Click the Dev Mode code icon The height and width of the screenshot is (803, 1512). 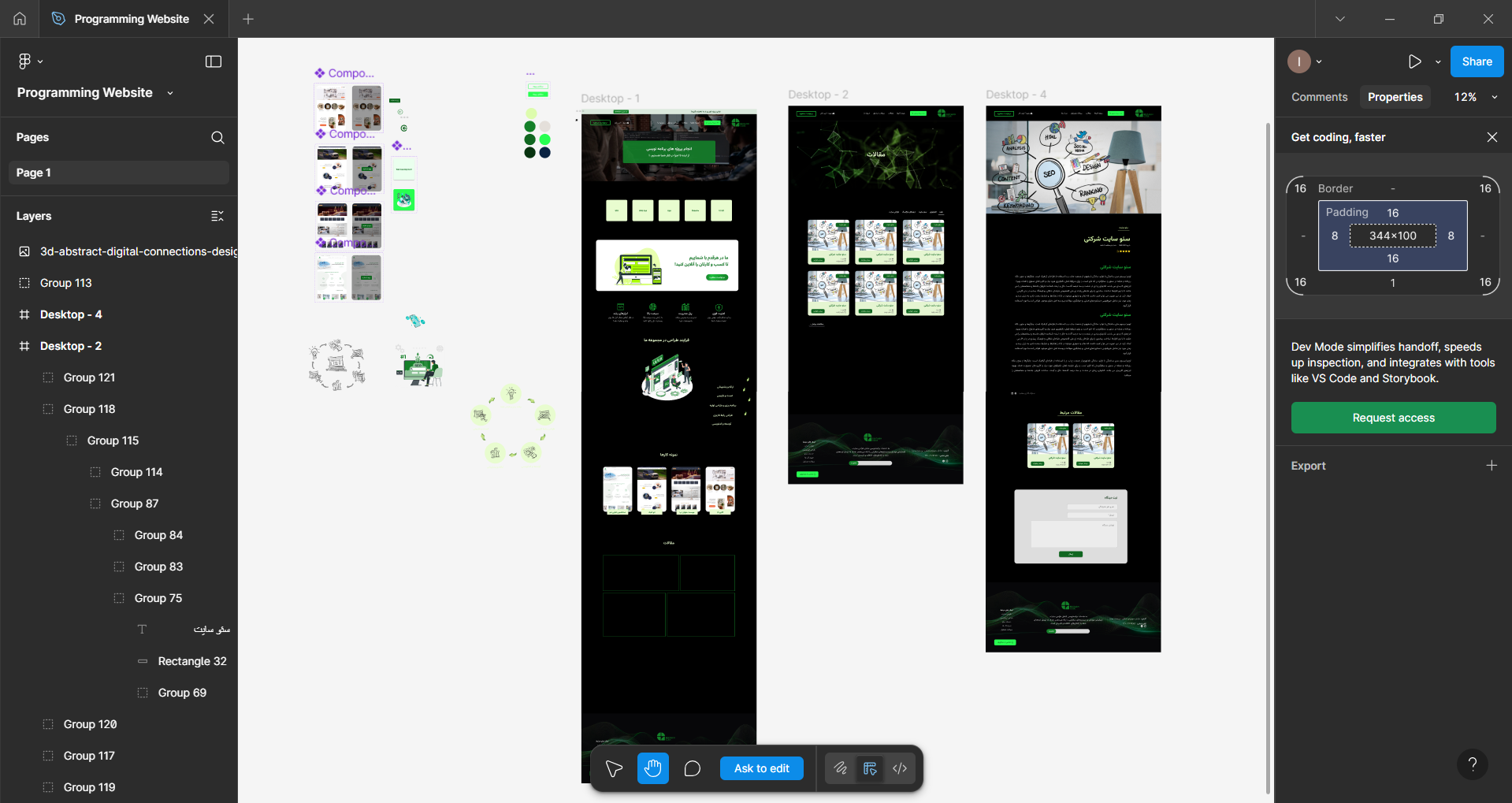tap(900, 768)
